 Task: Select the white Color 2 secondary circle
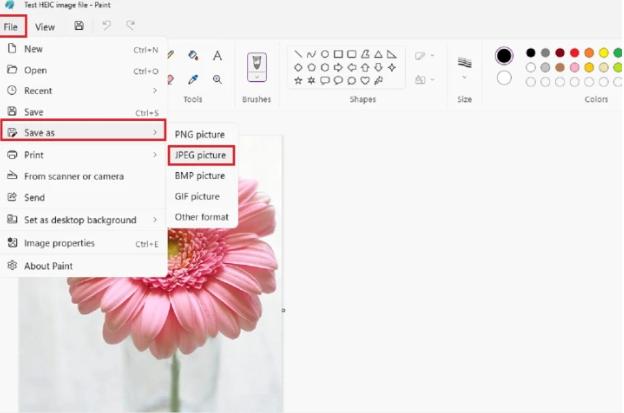[504, 78]
